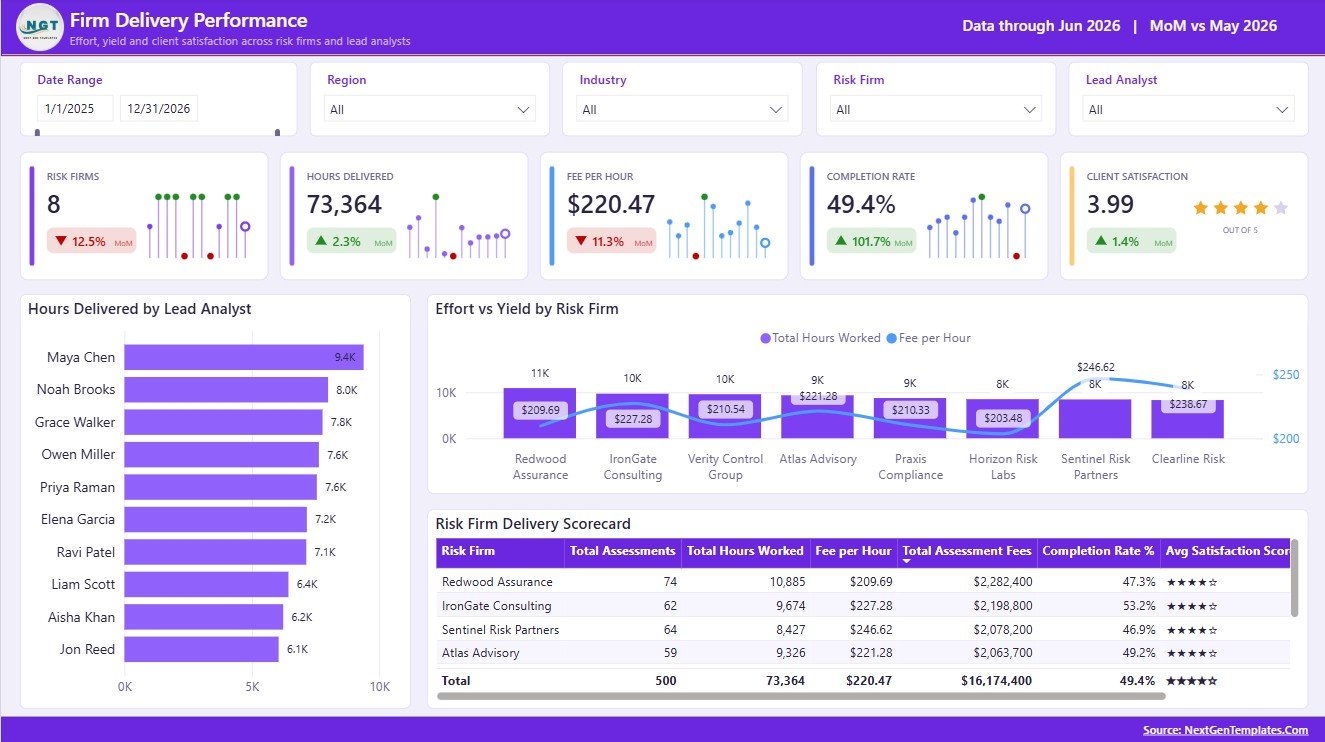Select the Grace Walker bar
Screen dimensions: 1325x742
click(x=224, y=422)
